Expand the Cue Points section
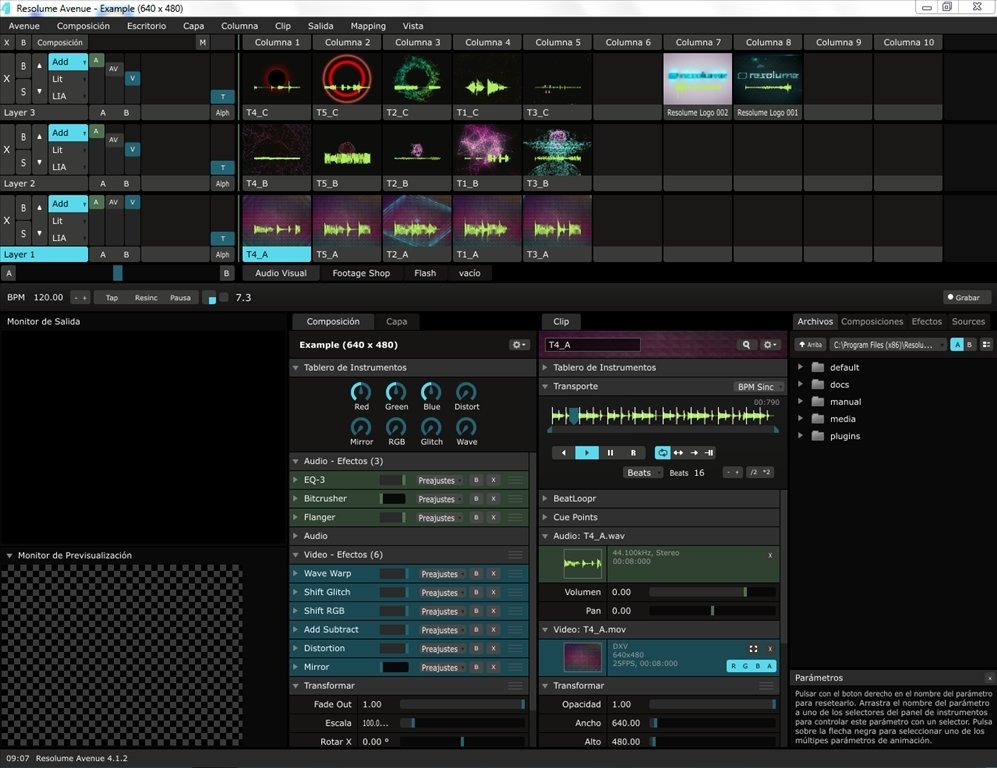This screenshot has height=768, width=997. (545, 517)
